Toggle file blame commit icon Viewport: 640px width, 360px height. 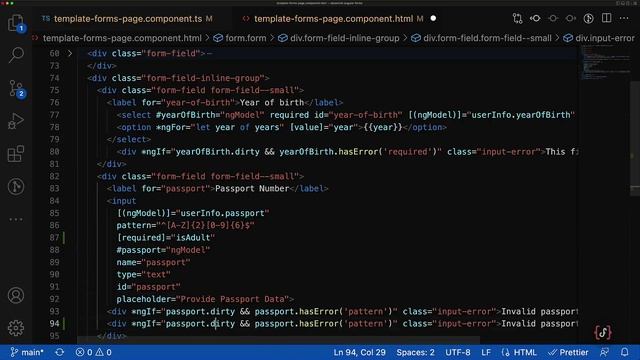tap(553, 18)
